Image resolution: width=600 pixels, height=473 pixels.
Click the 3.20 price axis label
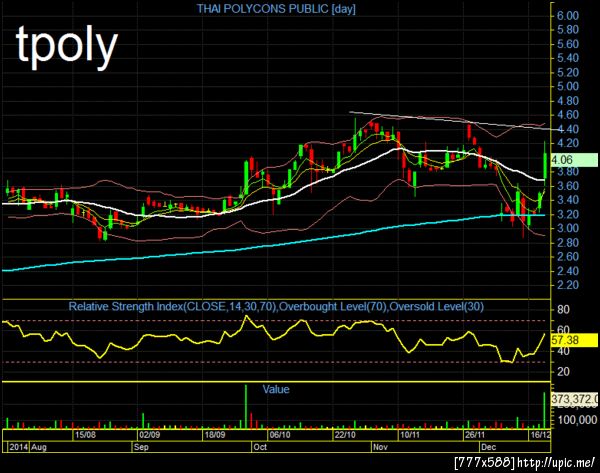click(567, 214)
